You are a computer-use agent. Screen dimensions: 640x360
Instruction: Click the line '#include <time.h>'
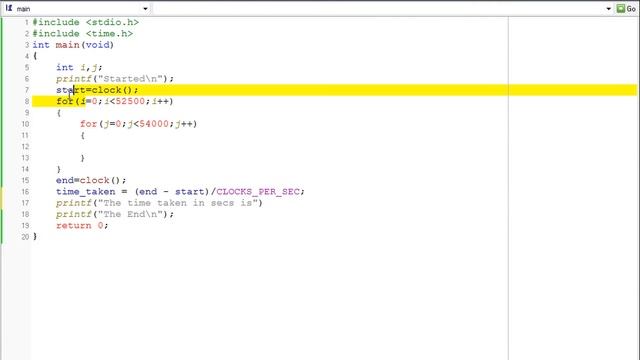(83, 33)
